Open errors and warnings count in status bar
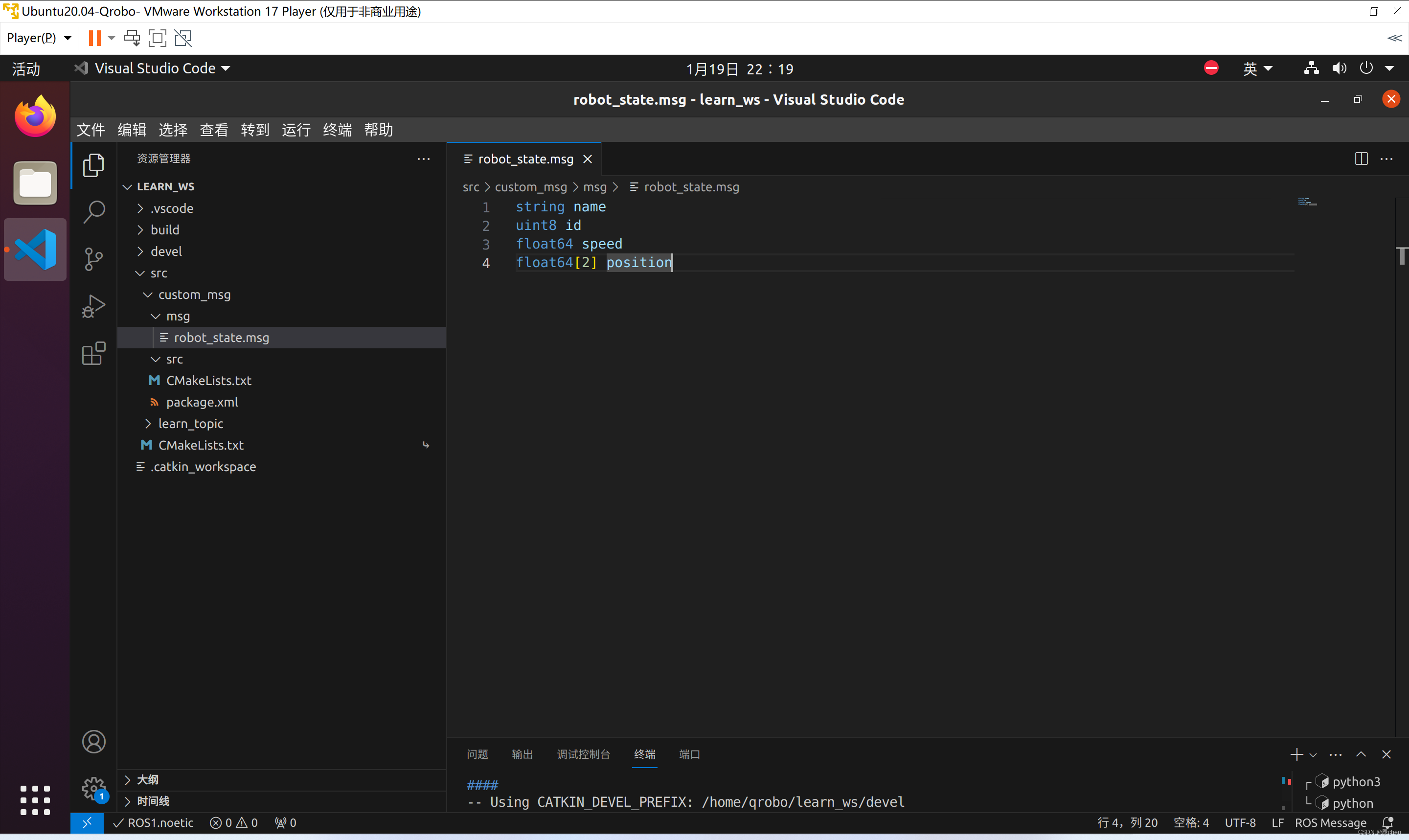The image size is (1409, 840). (234, 822)
